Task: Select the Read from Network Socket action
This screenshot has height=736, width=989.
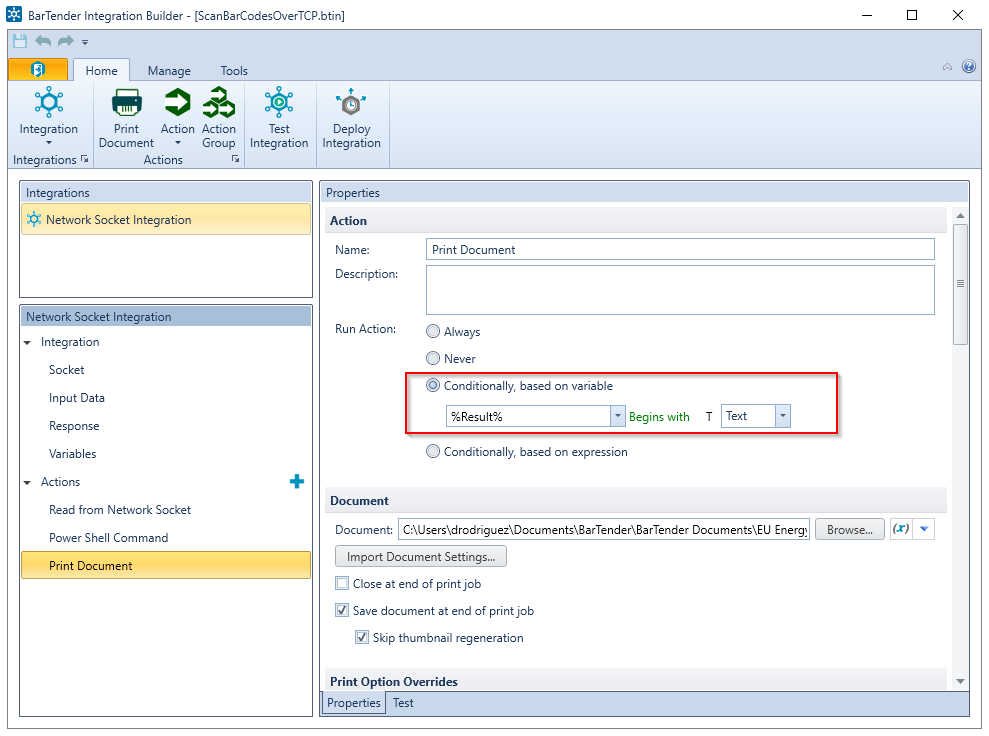Action: pyautogui.click(x=120, y=510)
